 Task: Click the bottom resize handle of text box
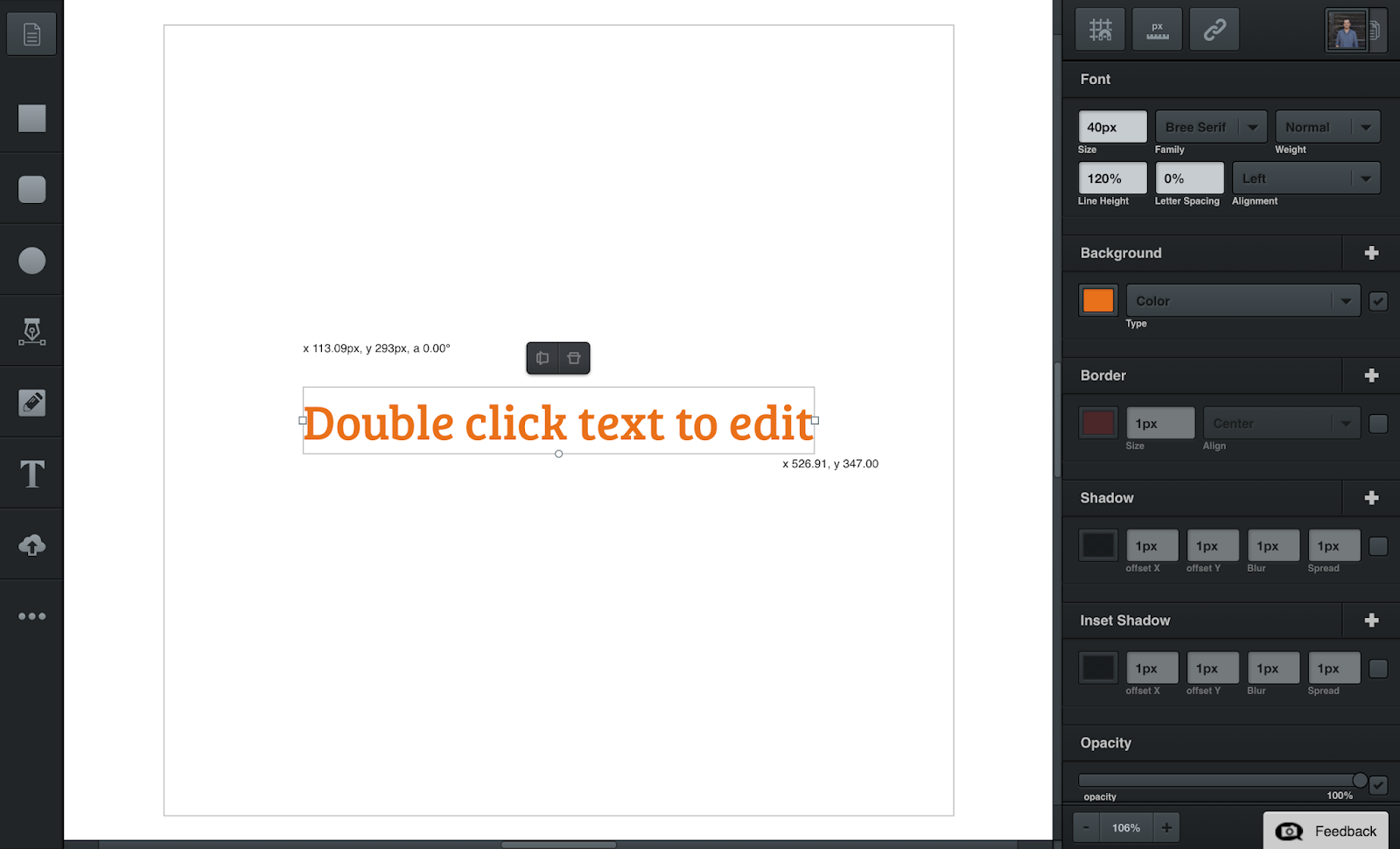click(558, 453)
